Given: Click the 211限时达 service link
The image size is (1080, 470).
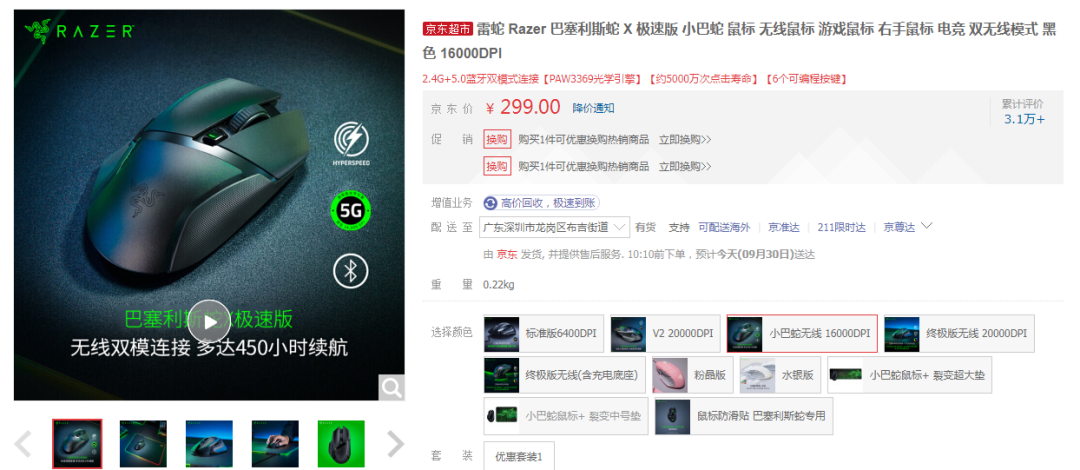Looking at the screenshot, I should 841,227.
